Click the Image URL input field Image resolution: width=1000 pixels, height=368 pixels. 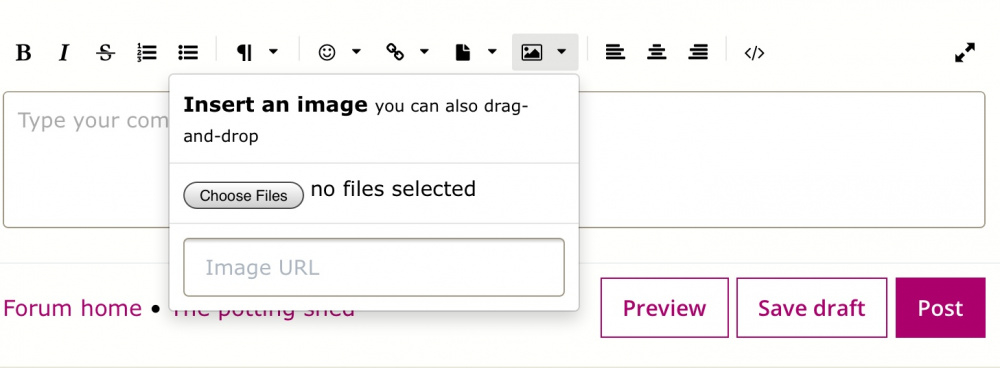click(374, 267)
